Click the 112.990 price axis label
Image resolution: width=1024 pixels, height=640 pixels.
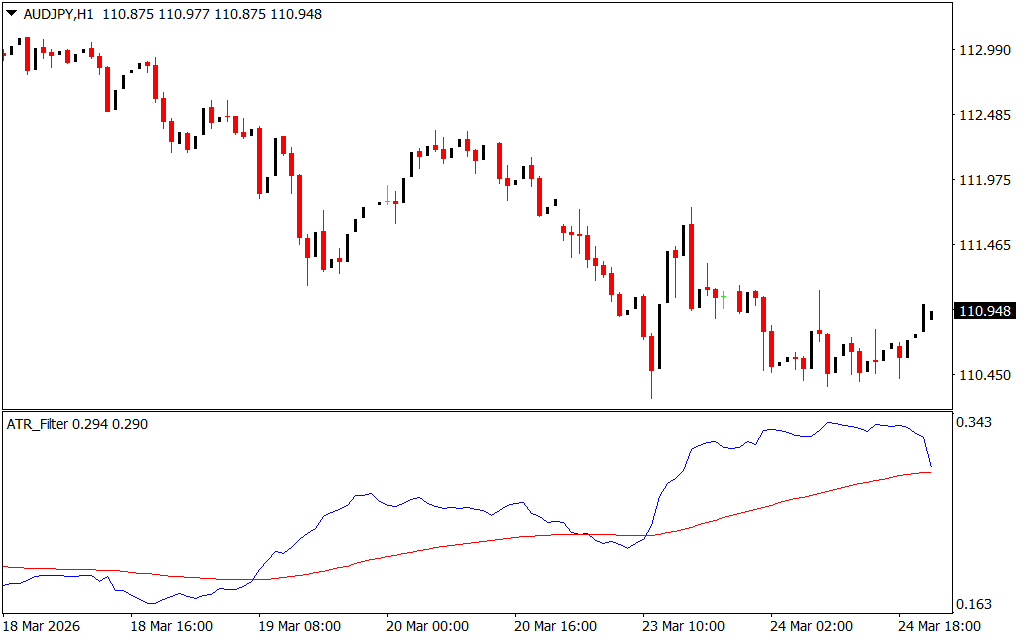click(984, 51)
